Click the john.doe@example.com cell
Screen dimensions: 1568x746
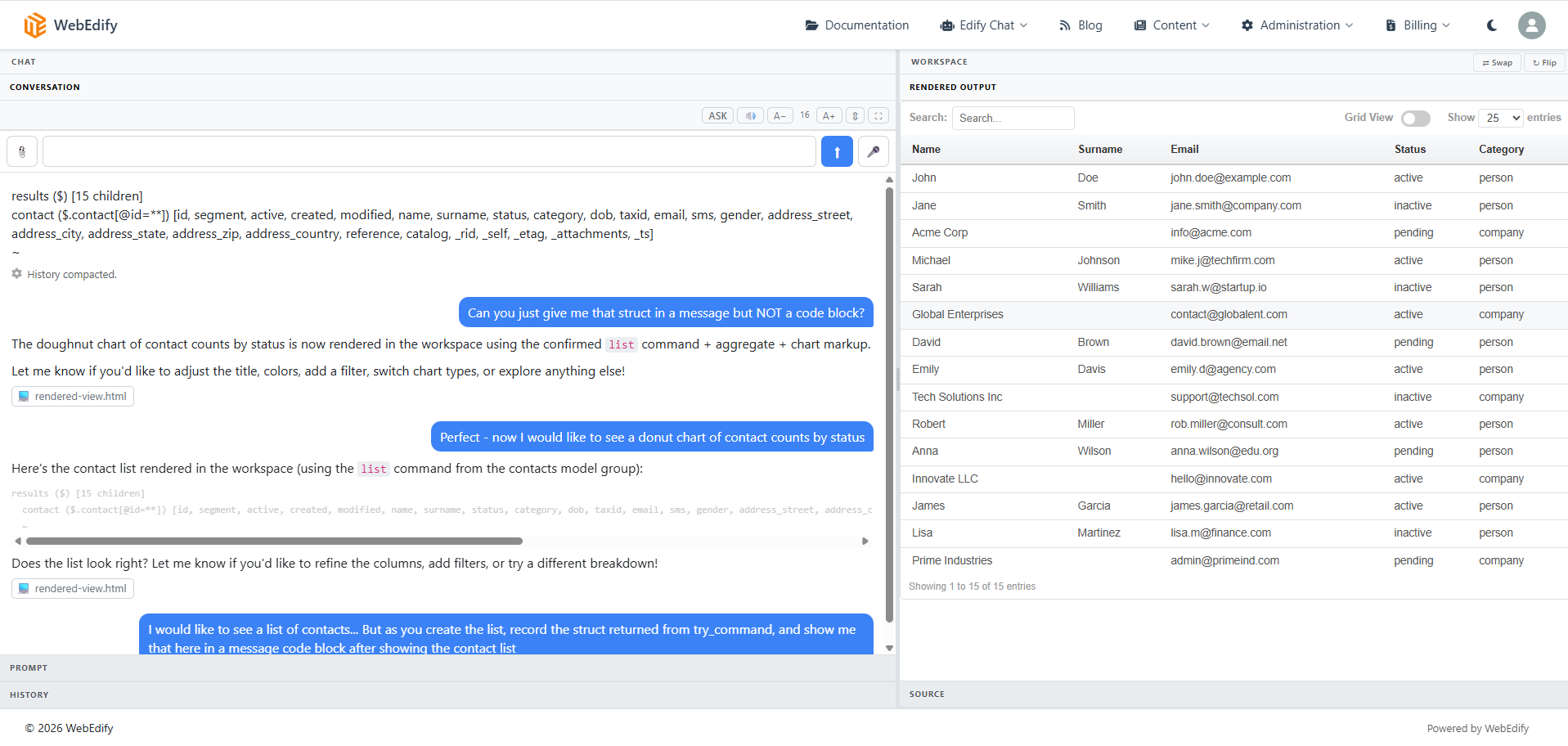pos(1231,178)
